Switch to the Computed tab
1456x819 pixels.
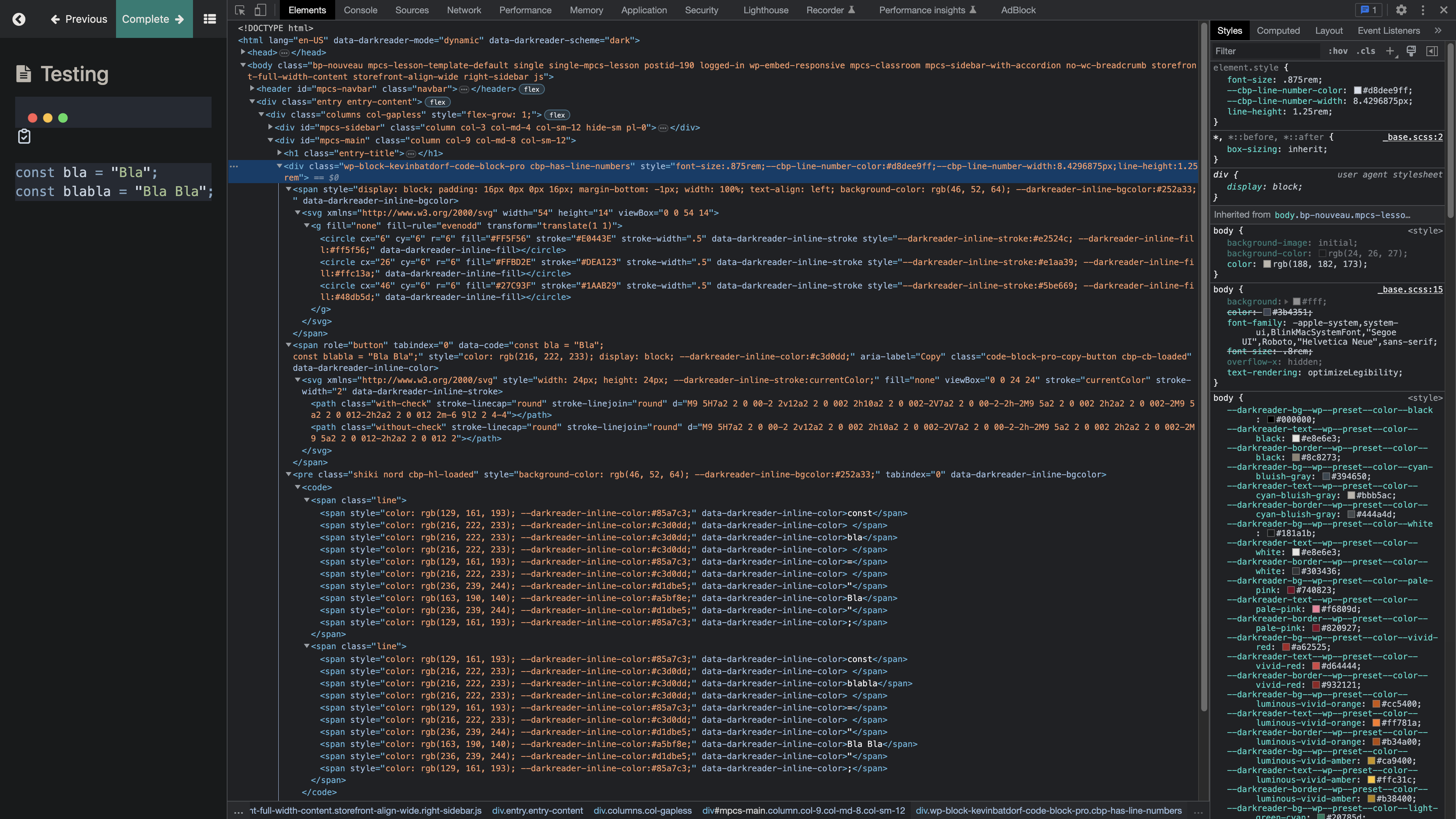point(1279,30)
